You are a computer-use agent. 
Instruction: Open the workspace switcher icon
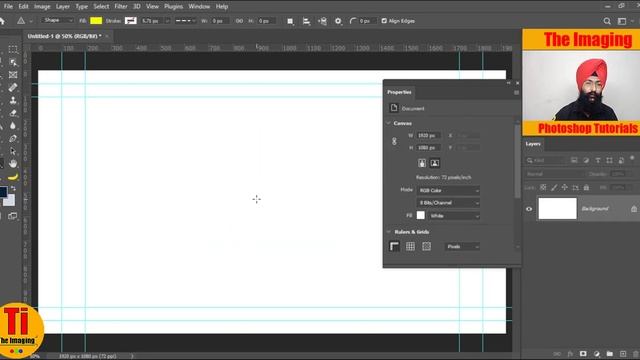pos(622,21)
